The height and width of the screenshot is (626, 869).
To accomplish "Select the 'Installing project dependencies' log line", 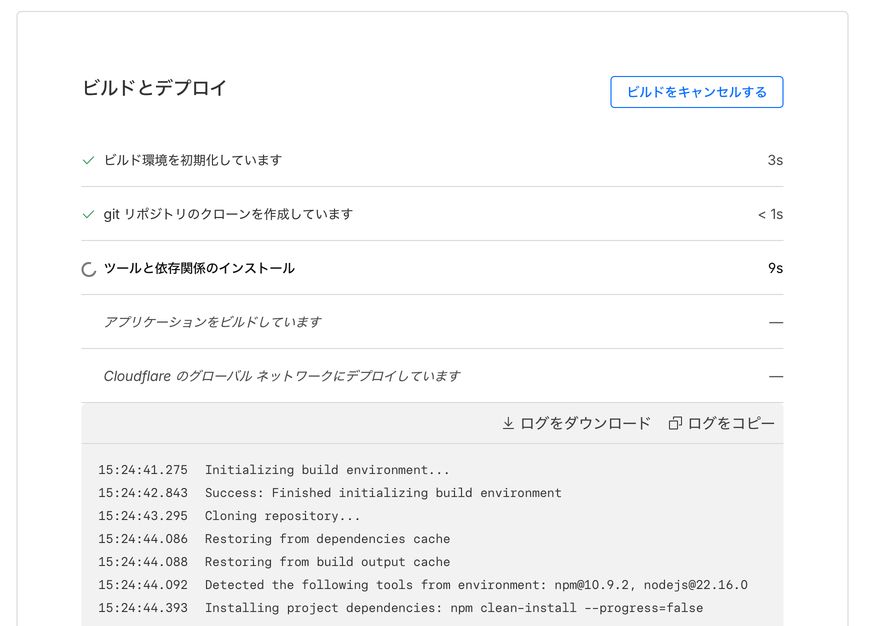I will (453, 608).
